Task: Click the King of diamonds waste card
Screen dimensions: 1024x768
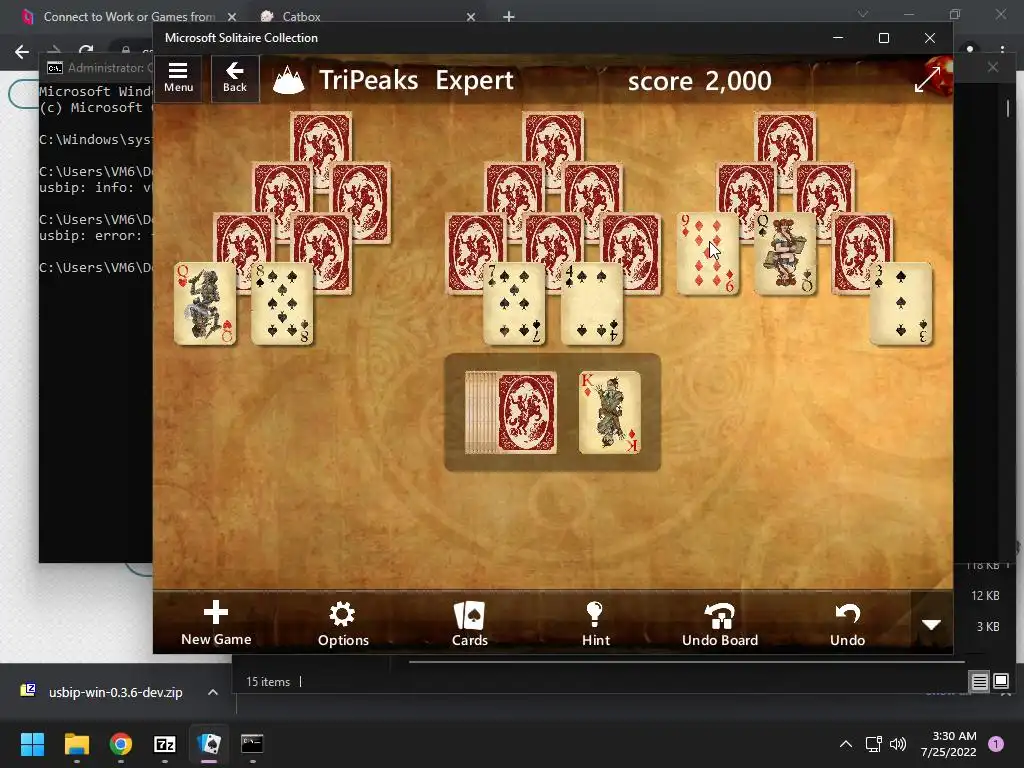Action: (609, 413)
